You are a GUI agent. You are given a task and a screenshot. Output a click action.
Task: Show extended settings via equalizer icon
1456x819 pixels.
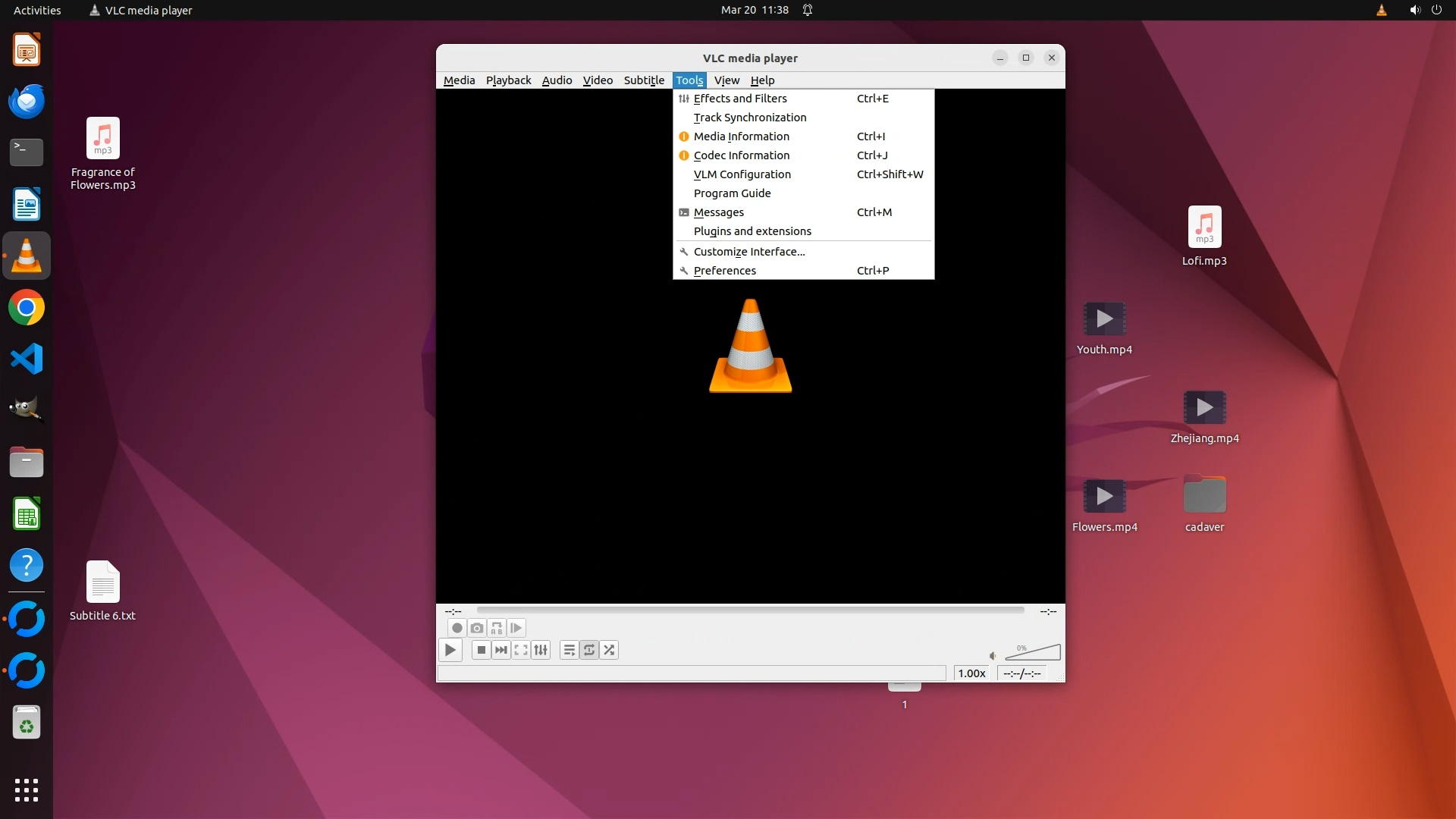541,650
